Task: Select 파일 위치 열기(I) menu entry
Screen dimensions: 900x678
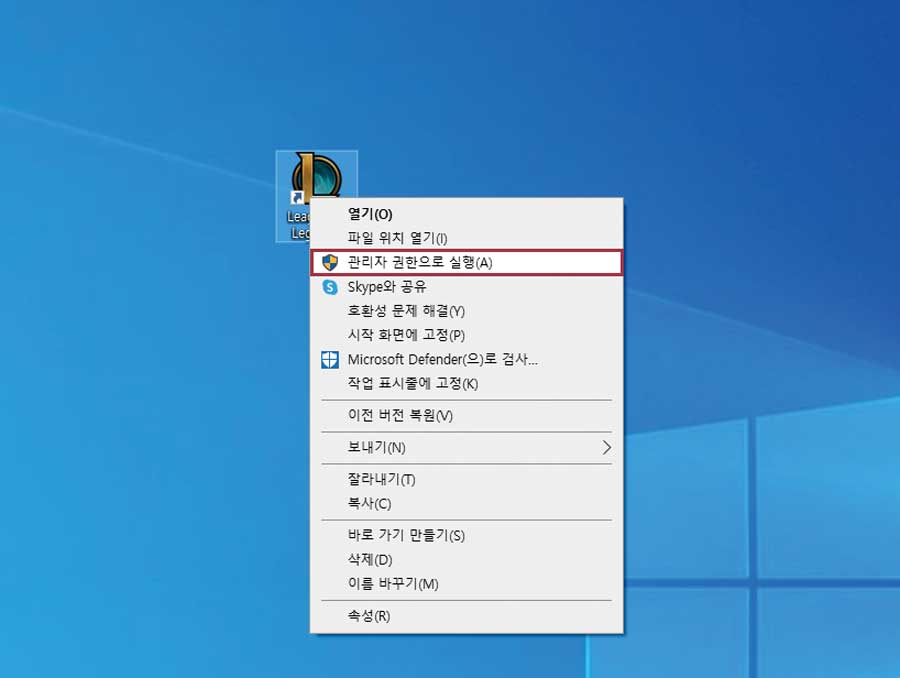Action: pyautogui.click(x=466, y=238)
